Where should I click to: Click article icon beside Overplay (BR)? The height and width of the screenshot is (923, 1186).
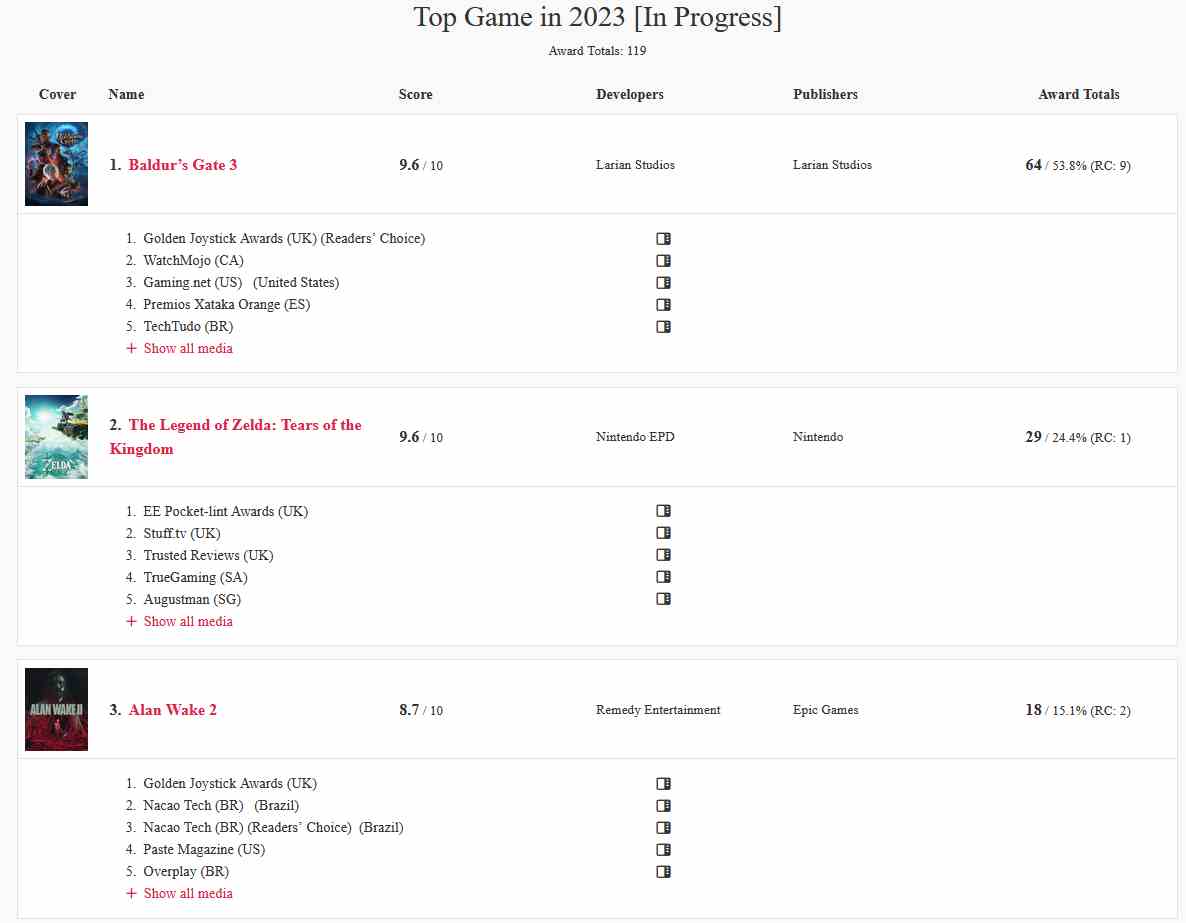pos(663,872)
